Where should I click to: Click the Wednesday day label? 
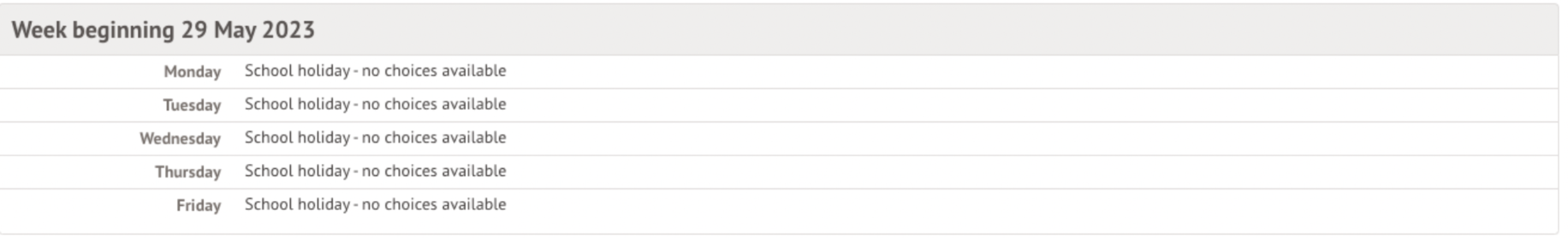point(180,139)
